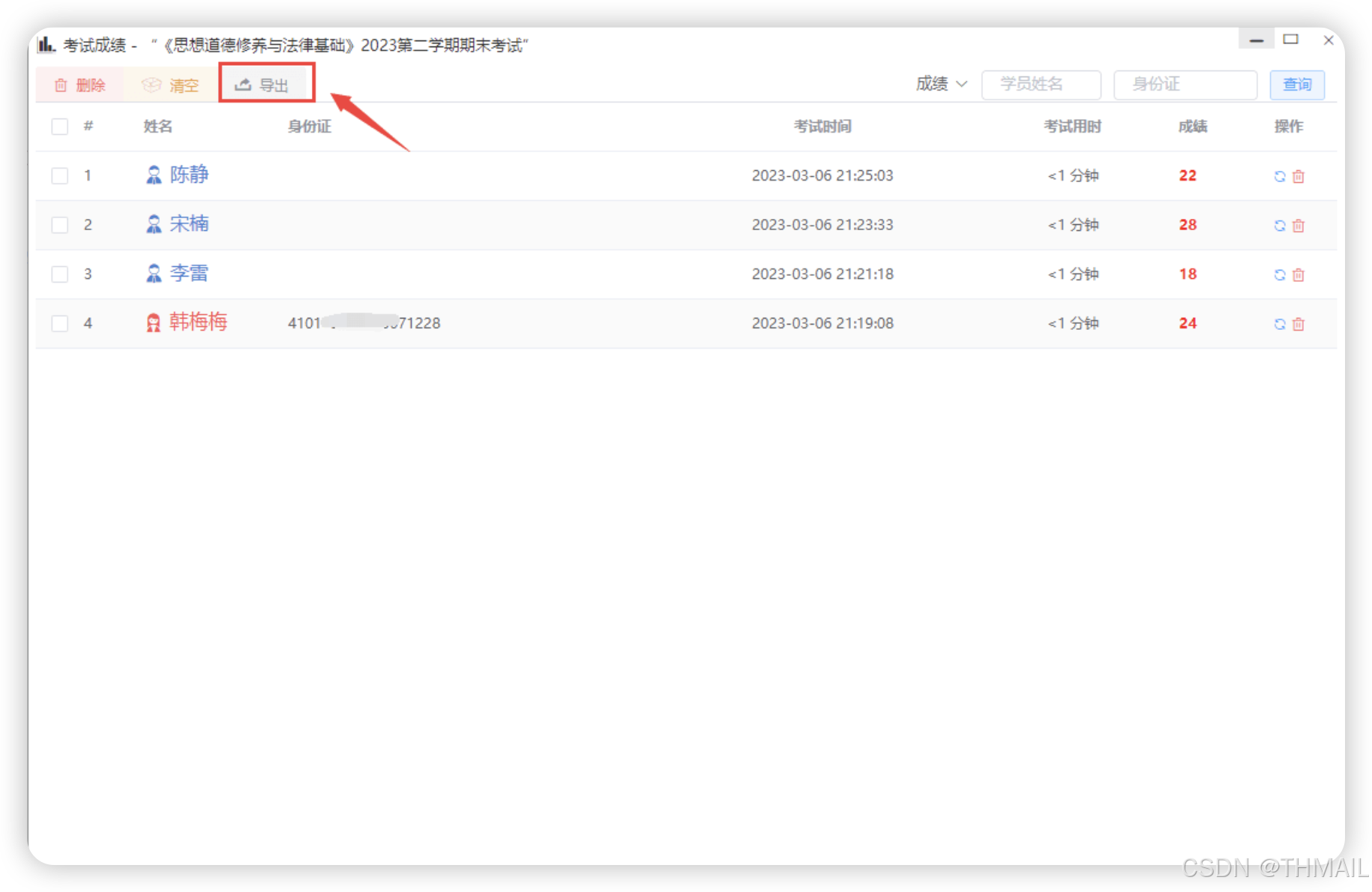This screenshot has width=1372, height=892.
Task: Click exam time 2023-03-06 21:19:08
Action: [822, 323]
